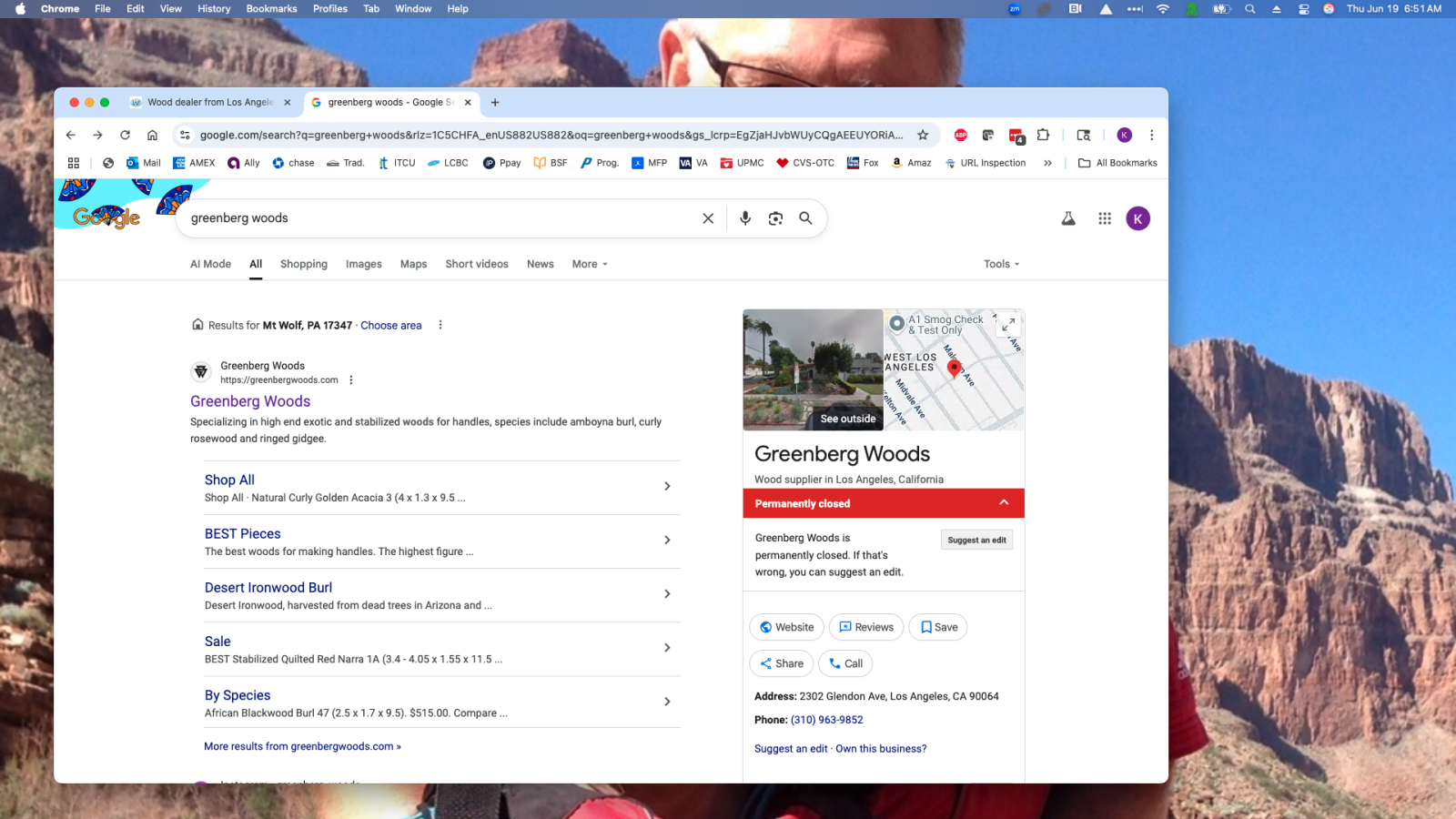Click the browser forward arrow
The width and height of the screenshot is (1456, 819).
[x=97, y=135]
